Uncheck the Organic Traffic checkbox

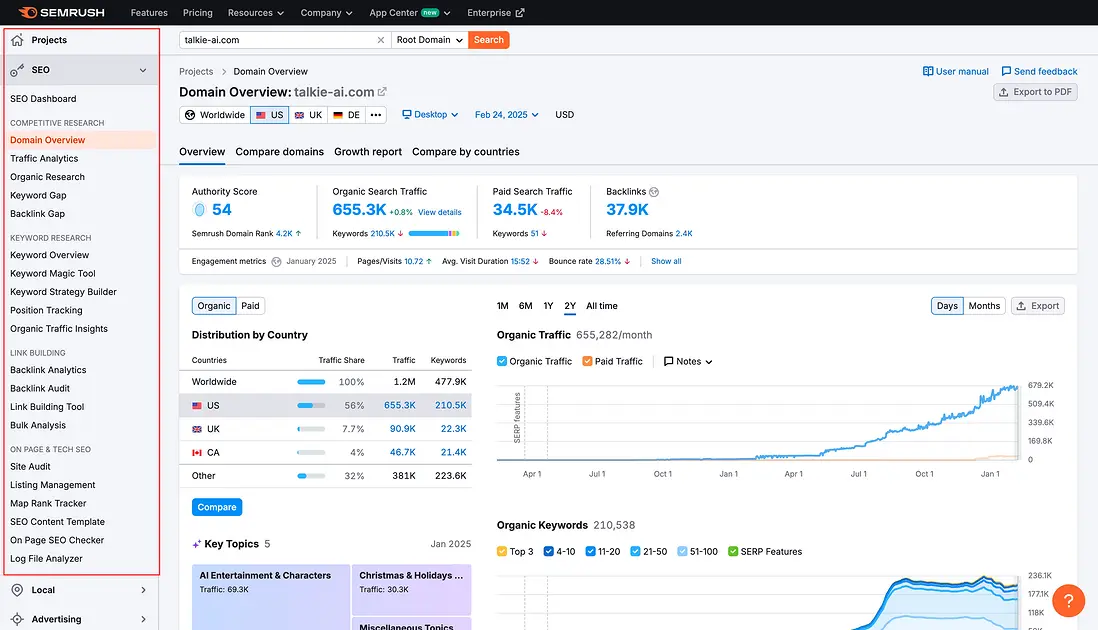click(x=502, y=361)
